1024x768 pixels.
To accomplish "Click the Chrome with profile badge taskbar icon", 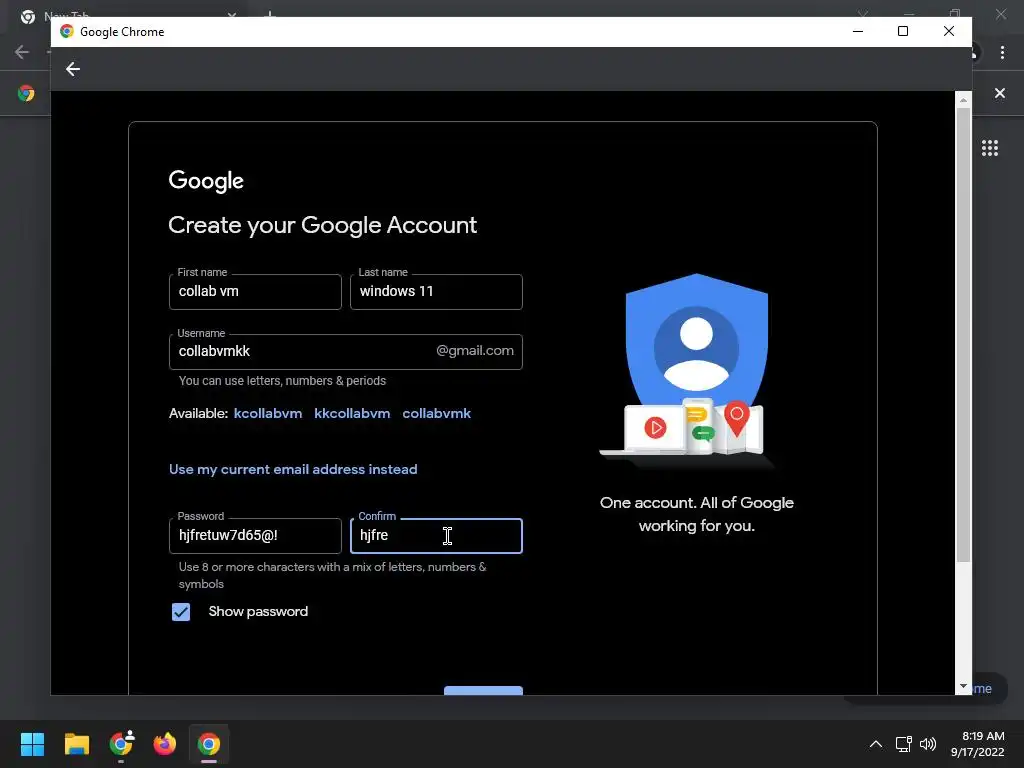I will point(121,744).
